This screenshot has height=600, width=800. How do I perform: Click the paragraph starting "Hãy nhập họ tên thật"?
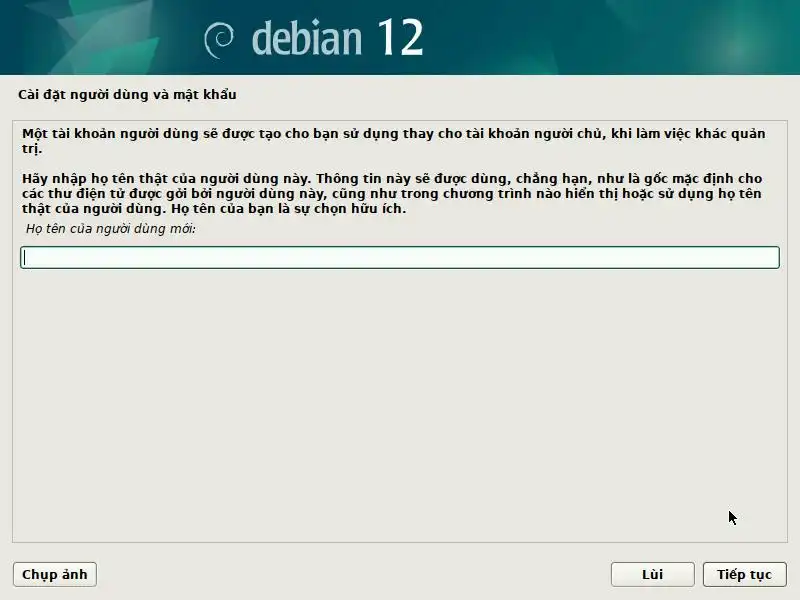coord(392,193)
